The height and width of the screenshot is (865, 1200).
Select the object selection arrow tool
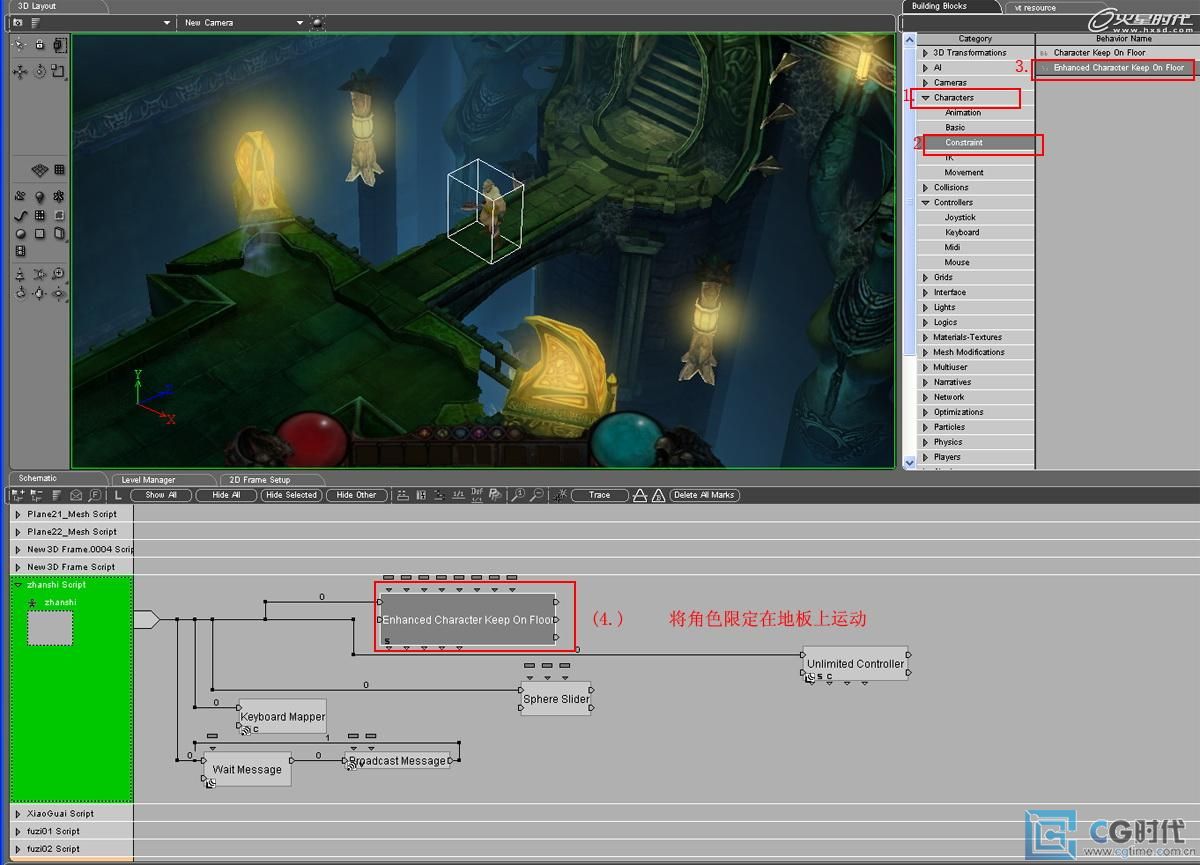(19, 45)
